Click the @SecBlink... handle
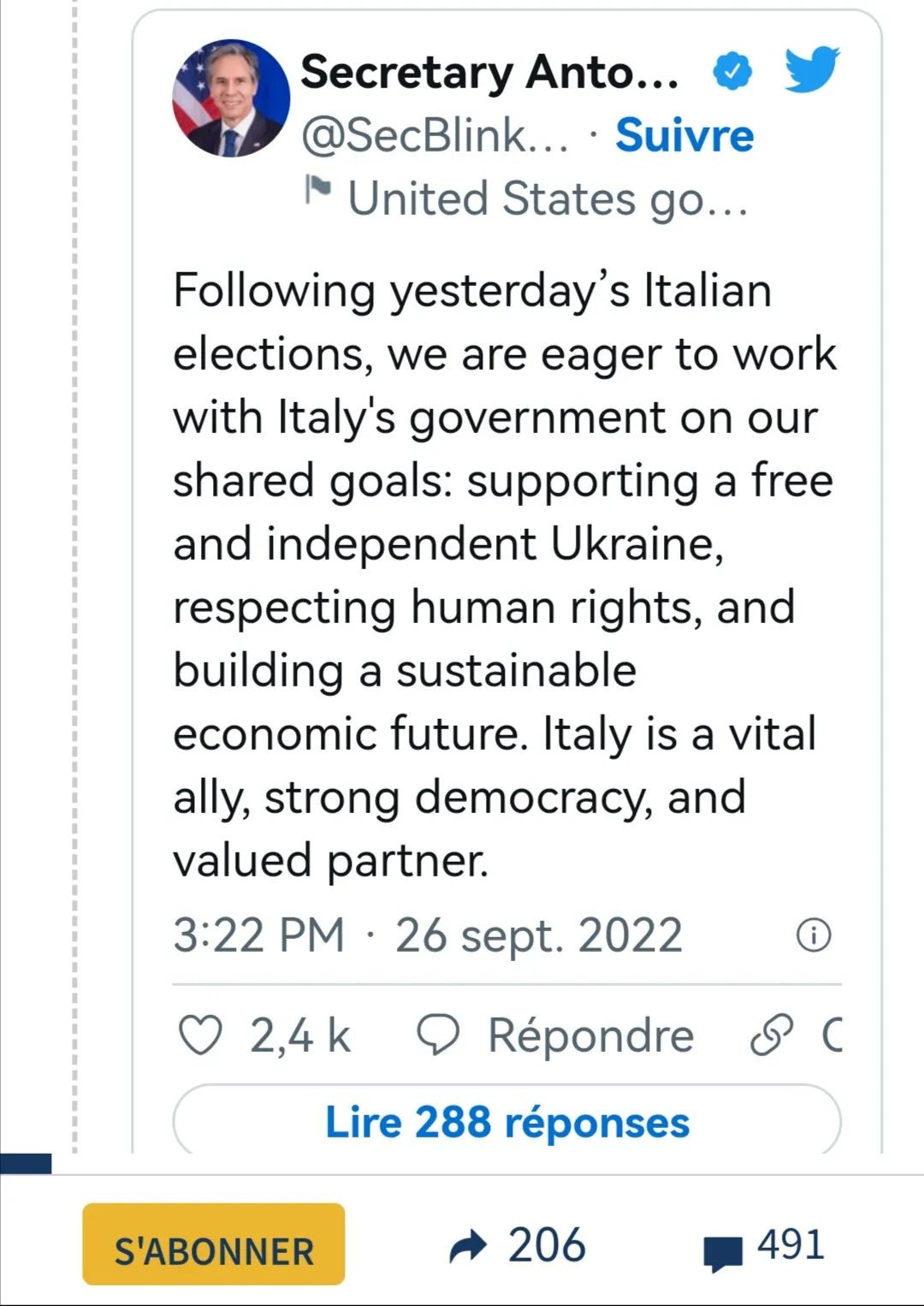 435,135
